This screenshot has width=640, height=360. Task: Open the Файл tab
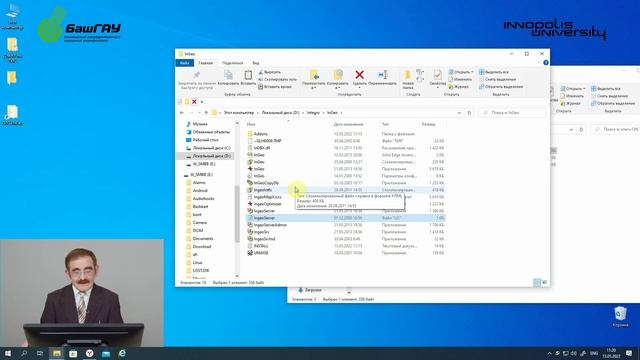coord(184,63)
